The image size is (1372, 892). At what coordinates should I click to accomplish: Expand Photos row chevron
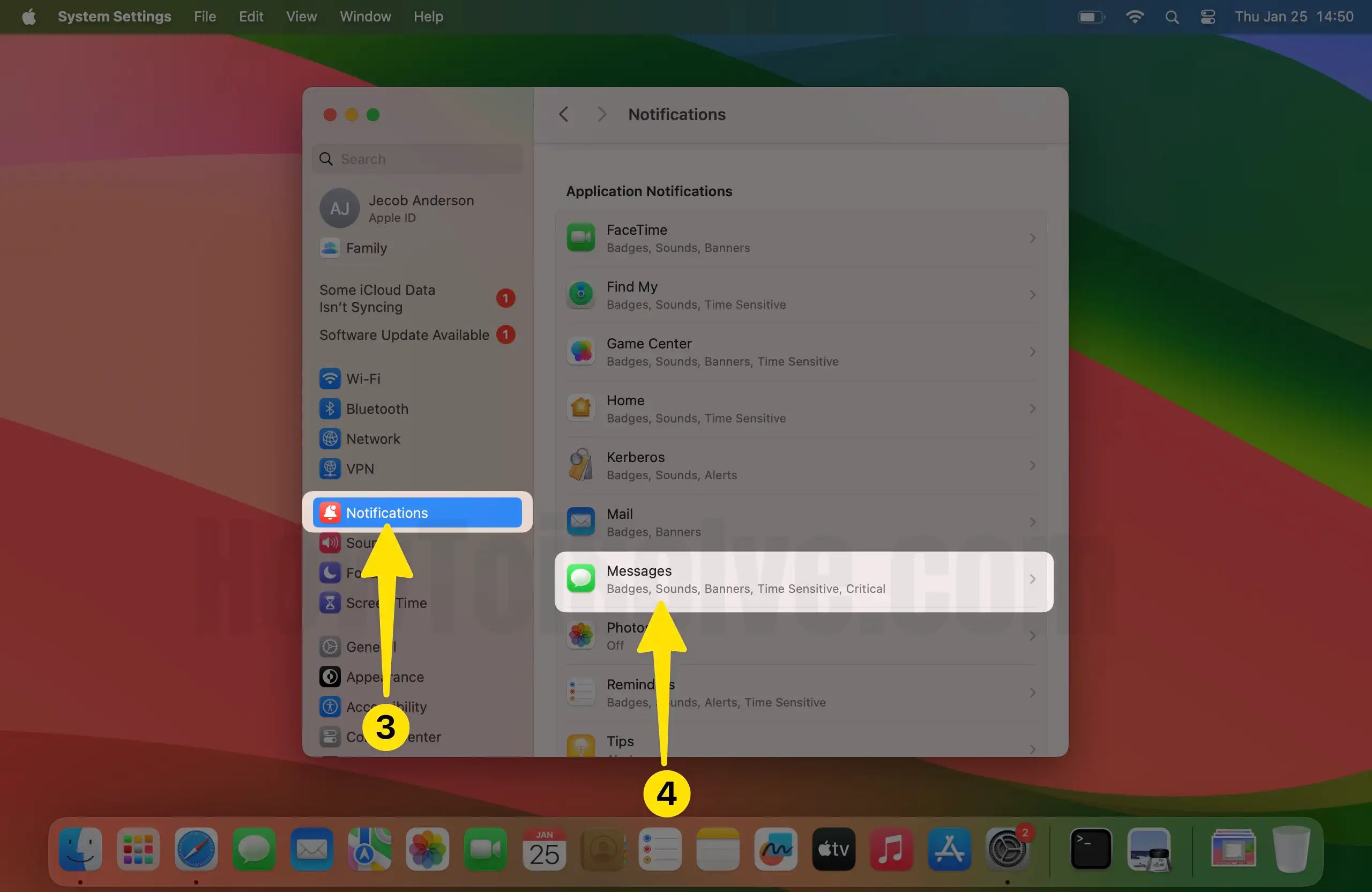[x=1032, y=635]
